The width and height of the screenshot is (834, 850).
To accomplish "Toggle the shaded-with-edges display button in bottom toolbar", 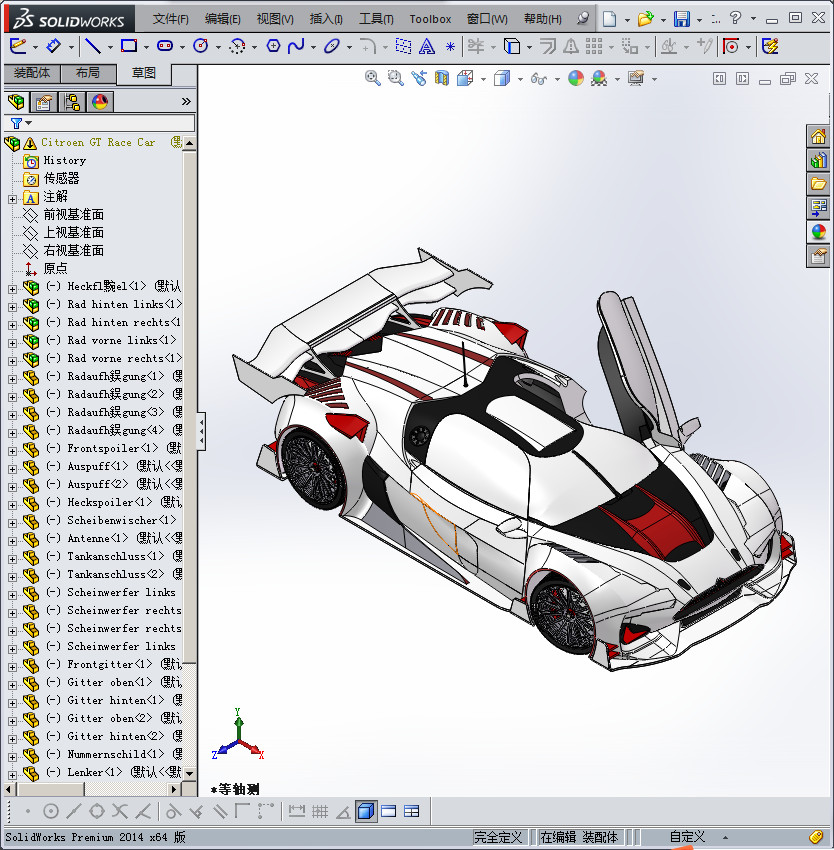I will 366,811.
